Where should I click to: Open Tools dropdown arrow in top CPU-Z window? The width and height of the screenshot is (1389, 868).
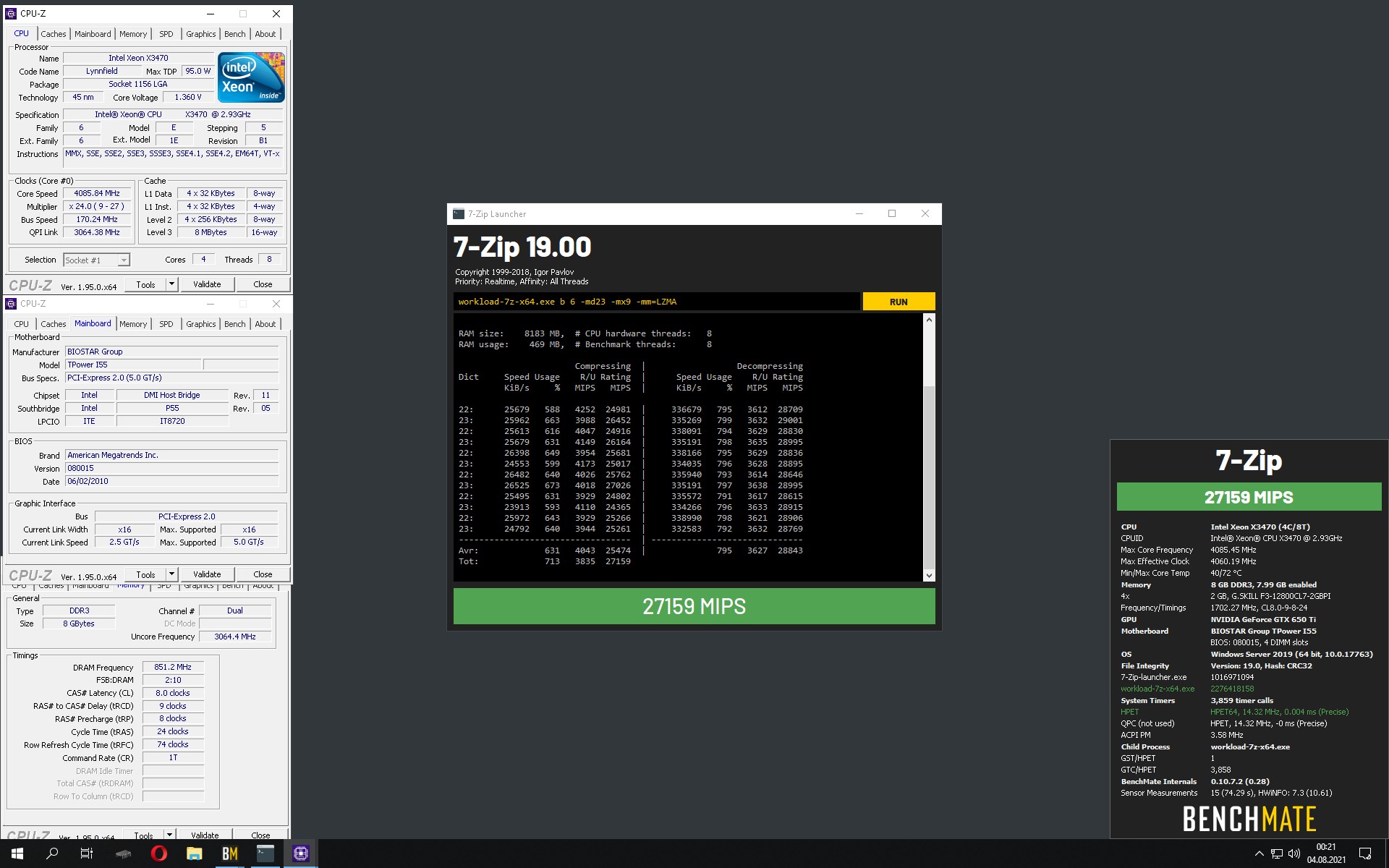pyautogui.click(x=171, y=284)
